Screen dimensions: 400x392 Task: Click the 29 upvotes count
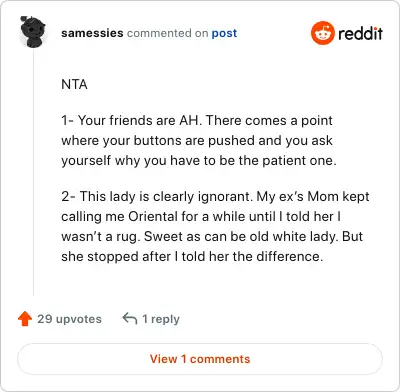(69, 319)
